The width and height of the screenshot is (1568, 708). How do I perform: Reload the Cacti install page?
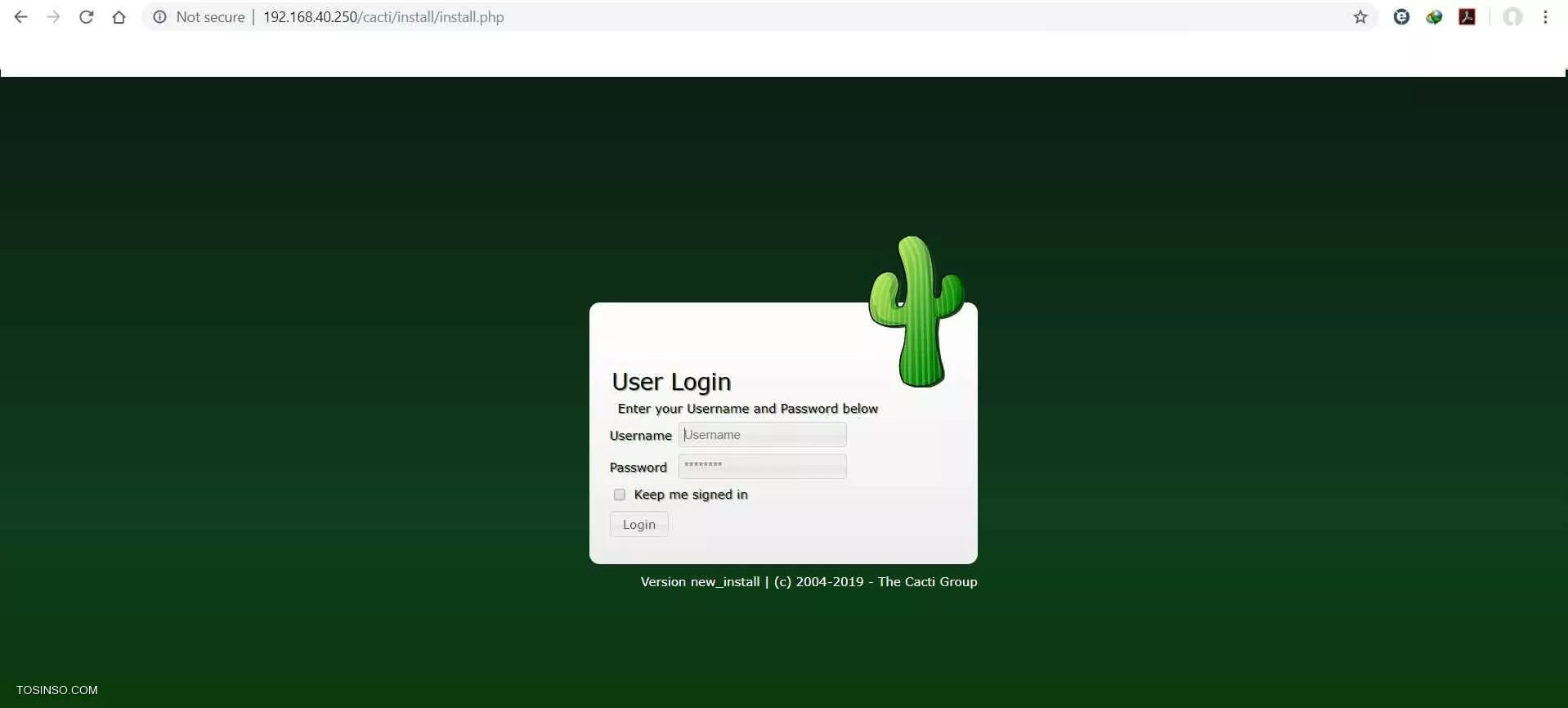pos(87,17)
